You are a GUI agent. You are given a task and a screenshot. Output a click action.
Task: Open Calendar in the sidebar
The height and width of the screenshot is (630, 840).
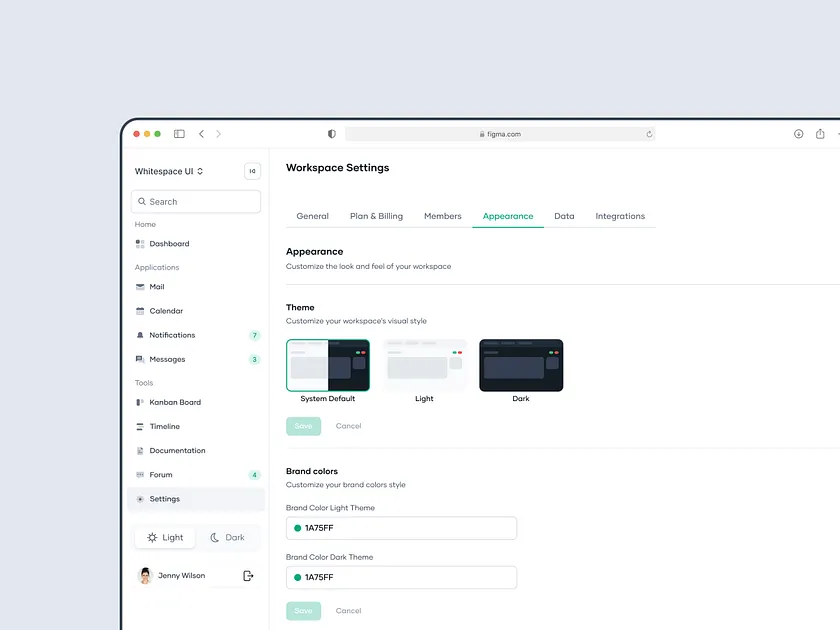click(x=196, y=311)
